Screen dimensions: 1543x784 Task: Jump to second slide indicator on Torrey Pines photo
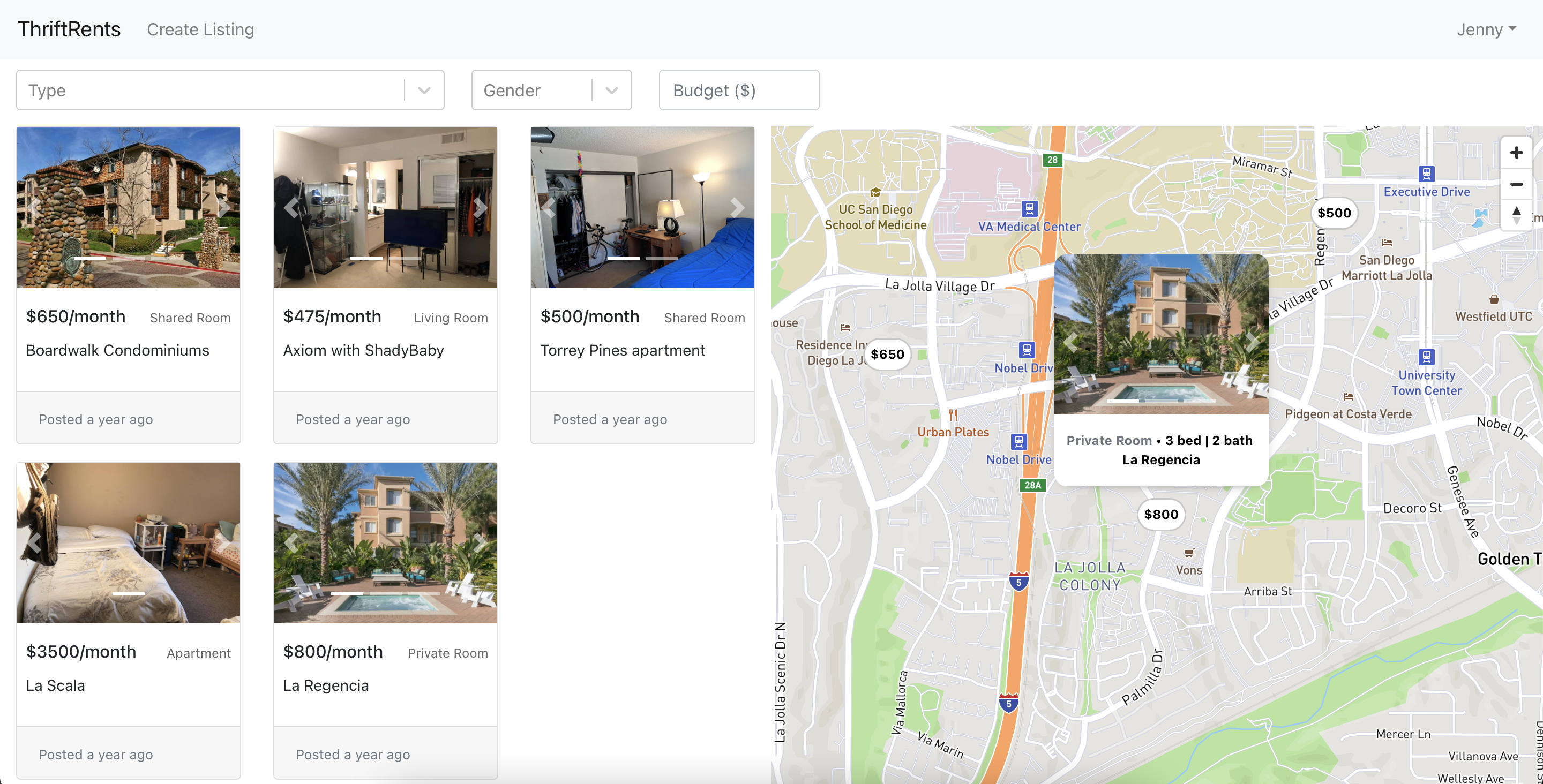click(662, 259)
